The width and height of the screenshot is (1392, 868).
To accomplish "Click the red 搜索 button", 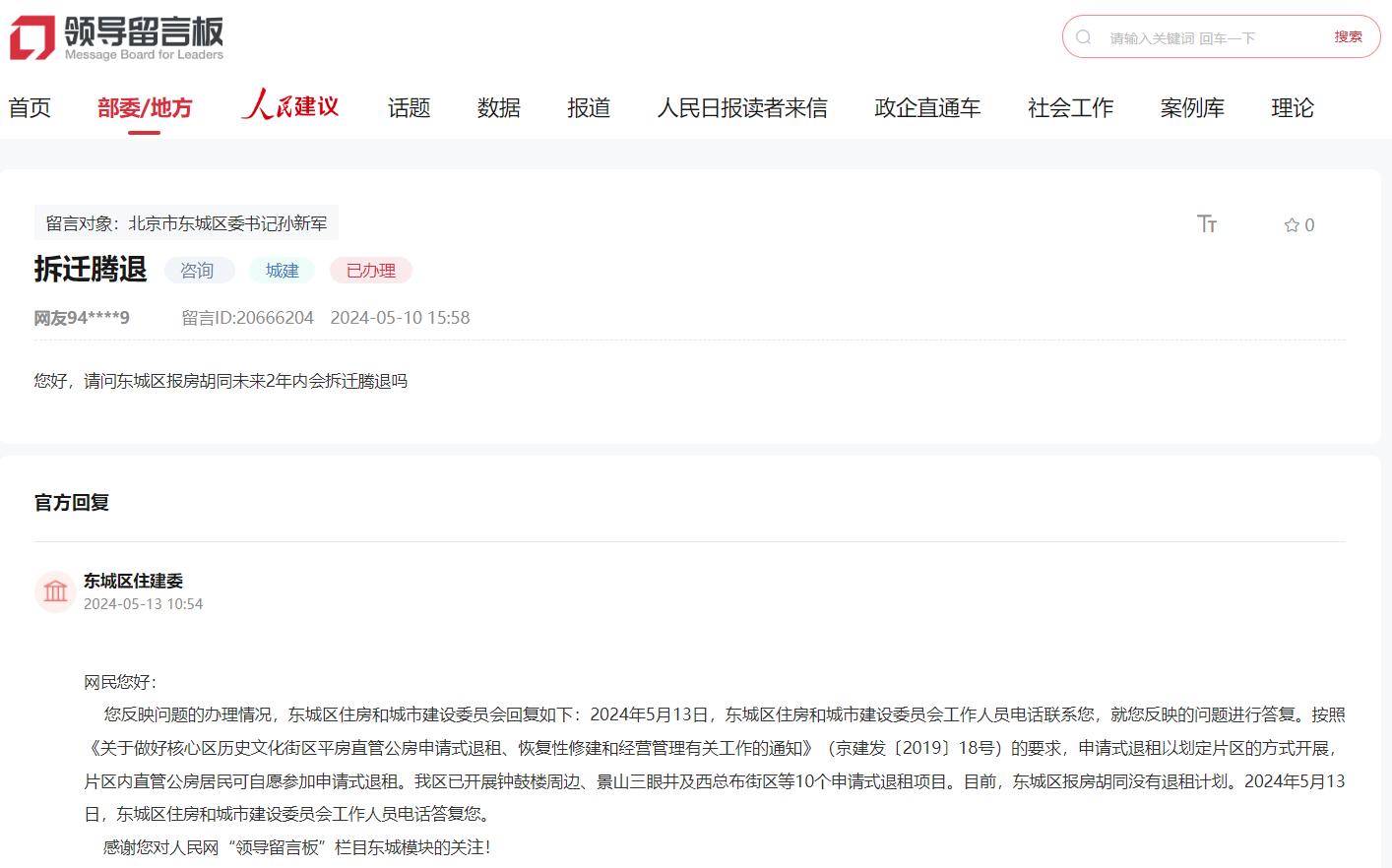I will 1348,37.
